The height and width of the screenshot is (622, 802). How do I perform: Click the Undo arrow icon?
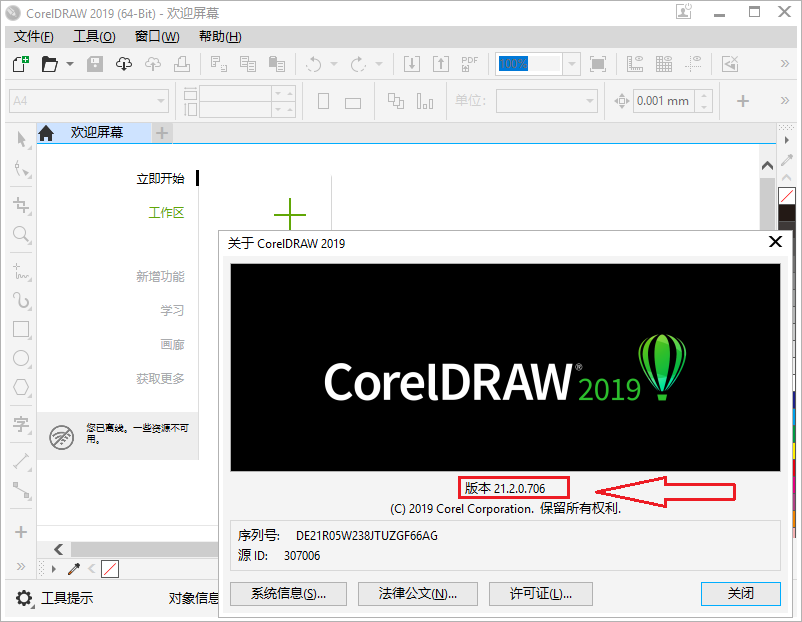314,64
